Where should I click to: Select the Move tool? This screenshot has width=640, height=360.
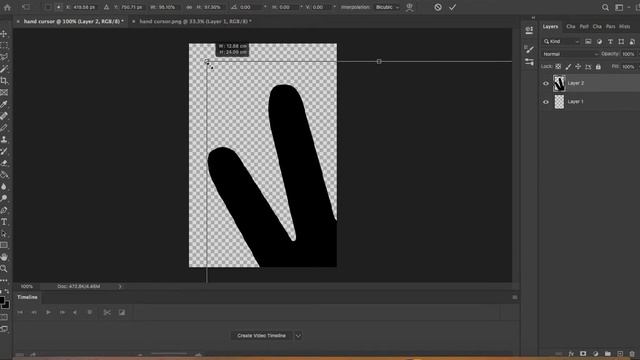coord(4,33)
